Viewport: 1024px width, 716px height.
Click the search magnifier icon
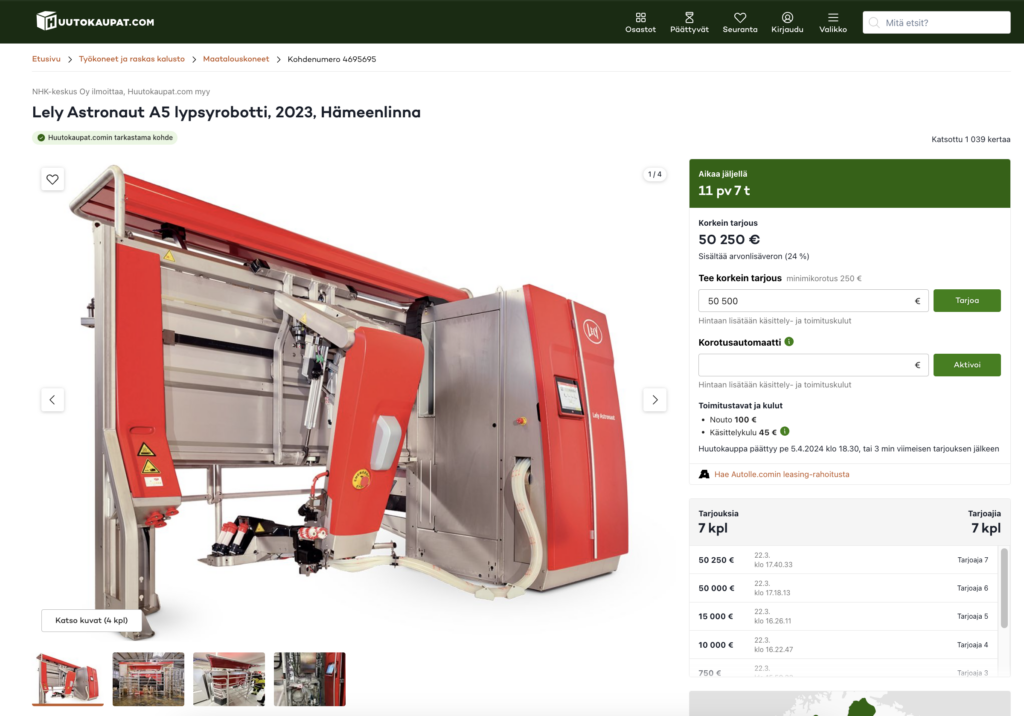tap(874, 22)
